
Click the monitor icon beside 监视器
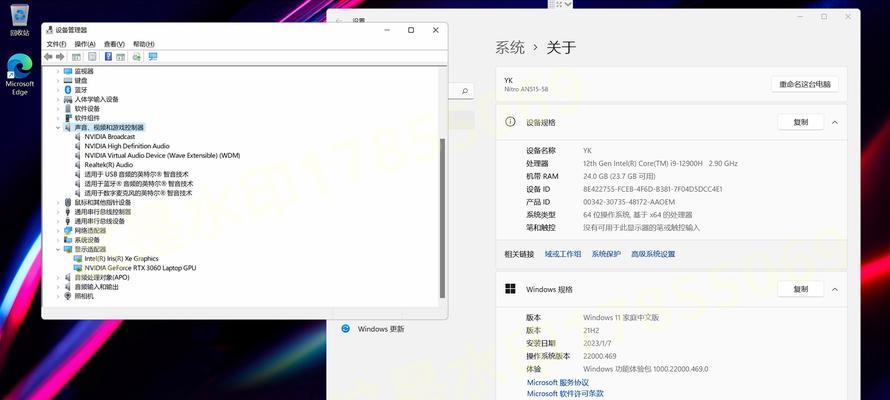pyautogui.click(x=68, y=71)
